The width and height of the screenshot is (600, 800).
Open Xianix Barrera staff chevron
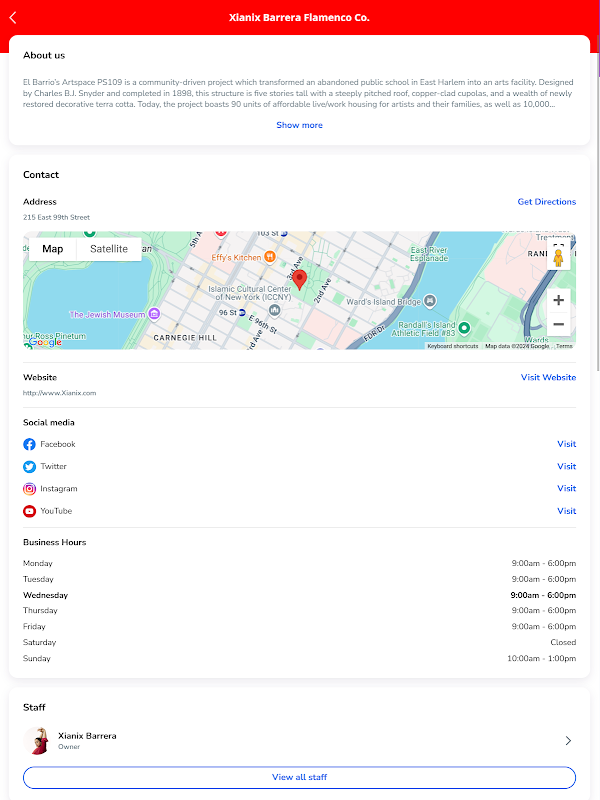tap(568, 740)
